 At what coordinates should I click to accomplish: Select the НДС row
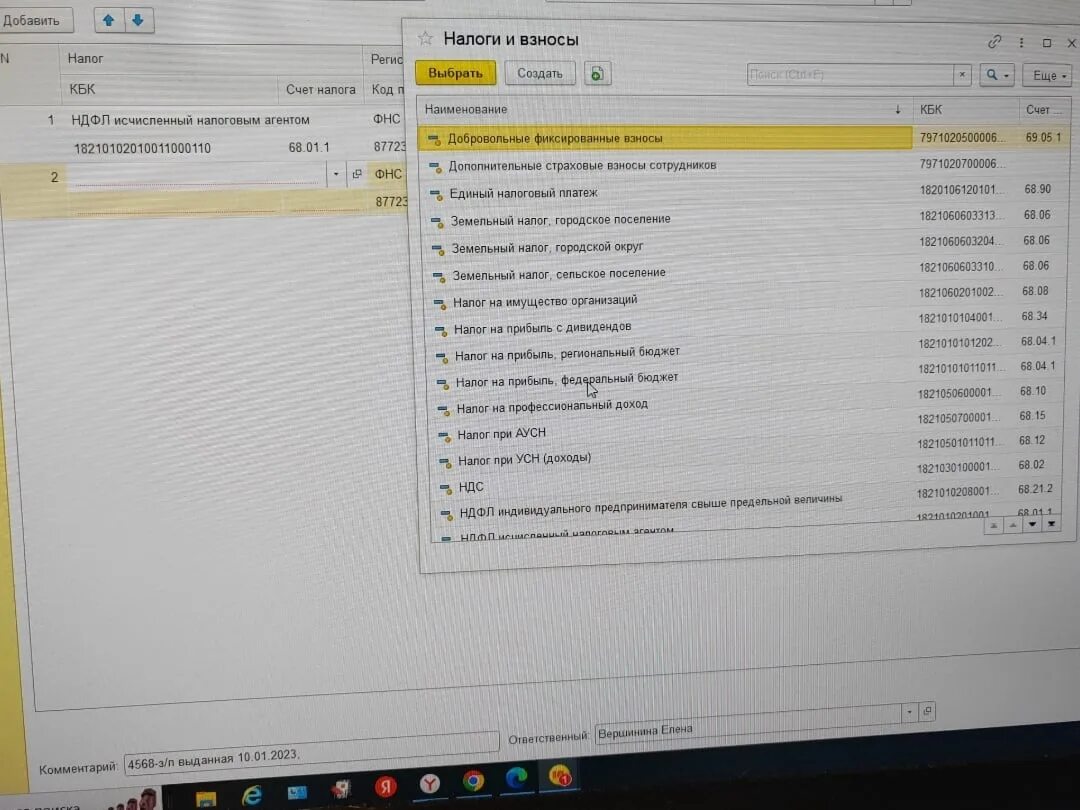[x=744, y=479]
